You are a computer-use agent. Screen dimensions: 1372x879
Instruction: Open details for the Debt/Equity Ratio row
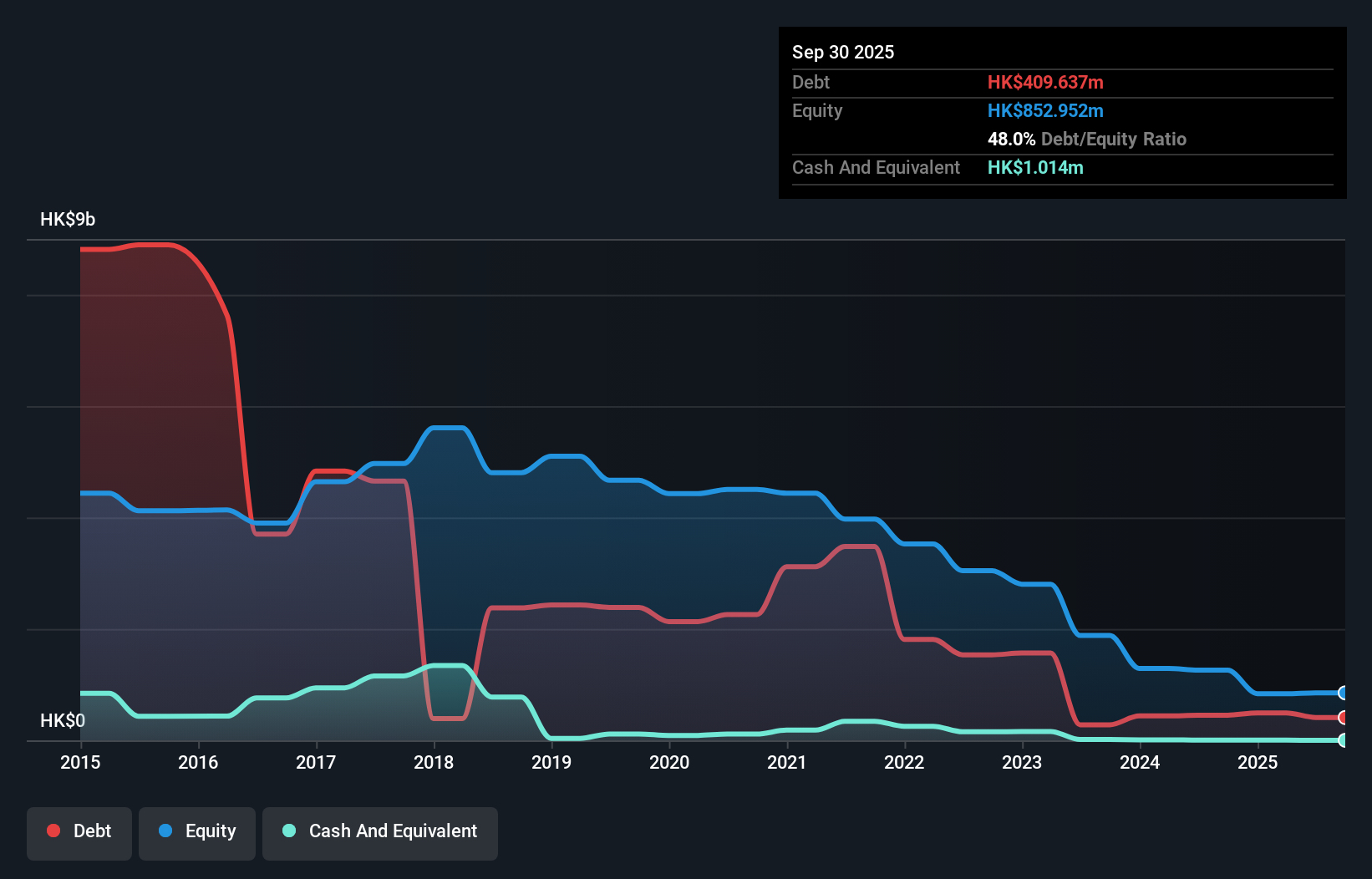click(x=1087, y=139)
